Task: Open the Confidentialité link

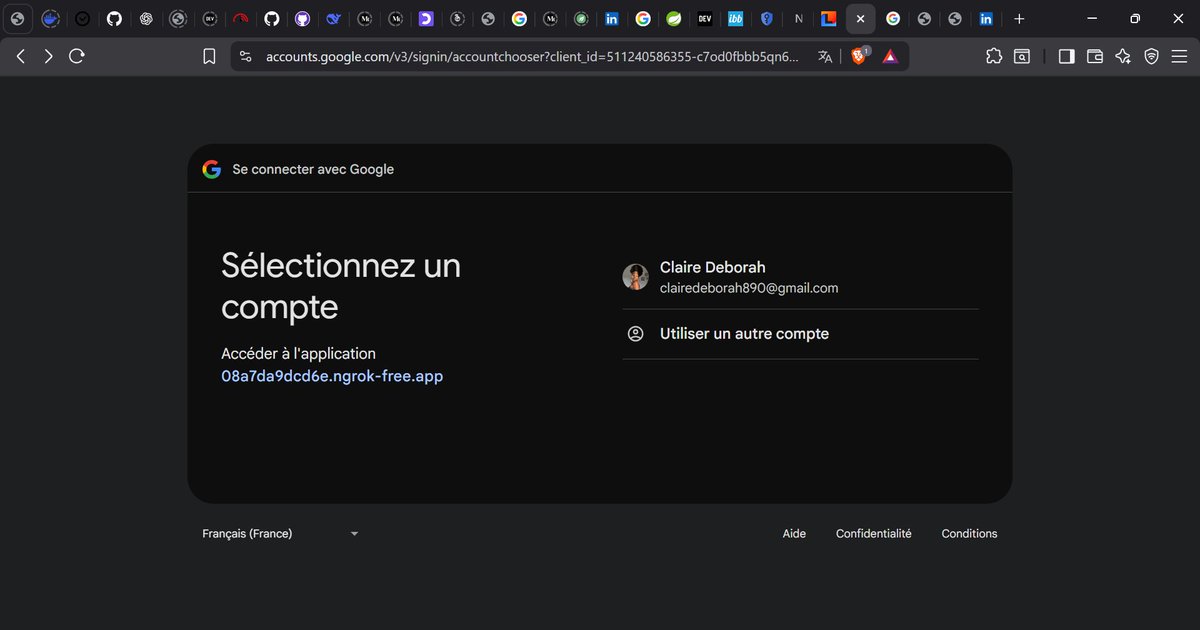Action: pos(874,534)
